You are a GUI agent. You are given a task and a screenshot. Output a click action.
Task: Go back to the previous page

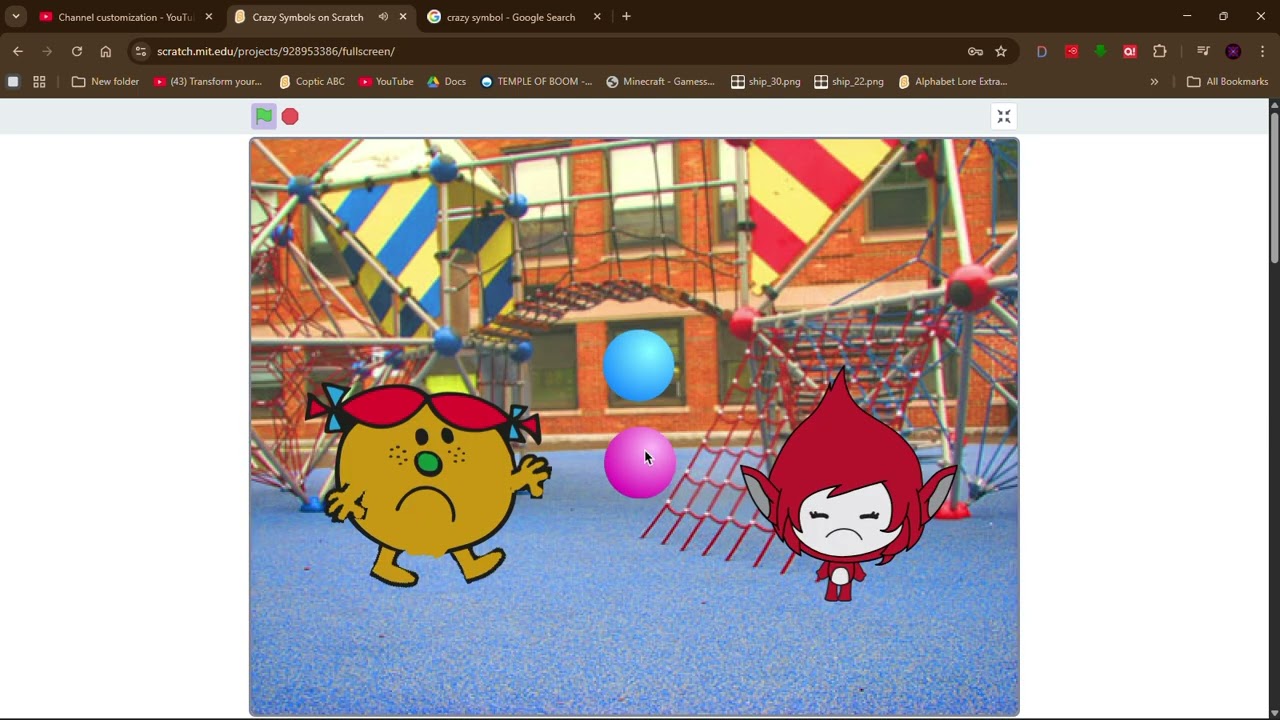(x=18, y=51)
